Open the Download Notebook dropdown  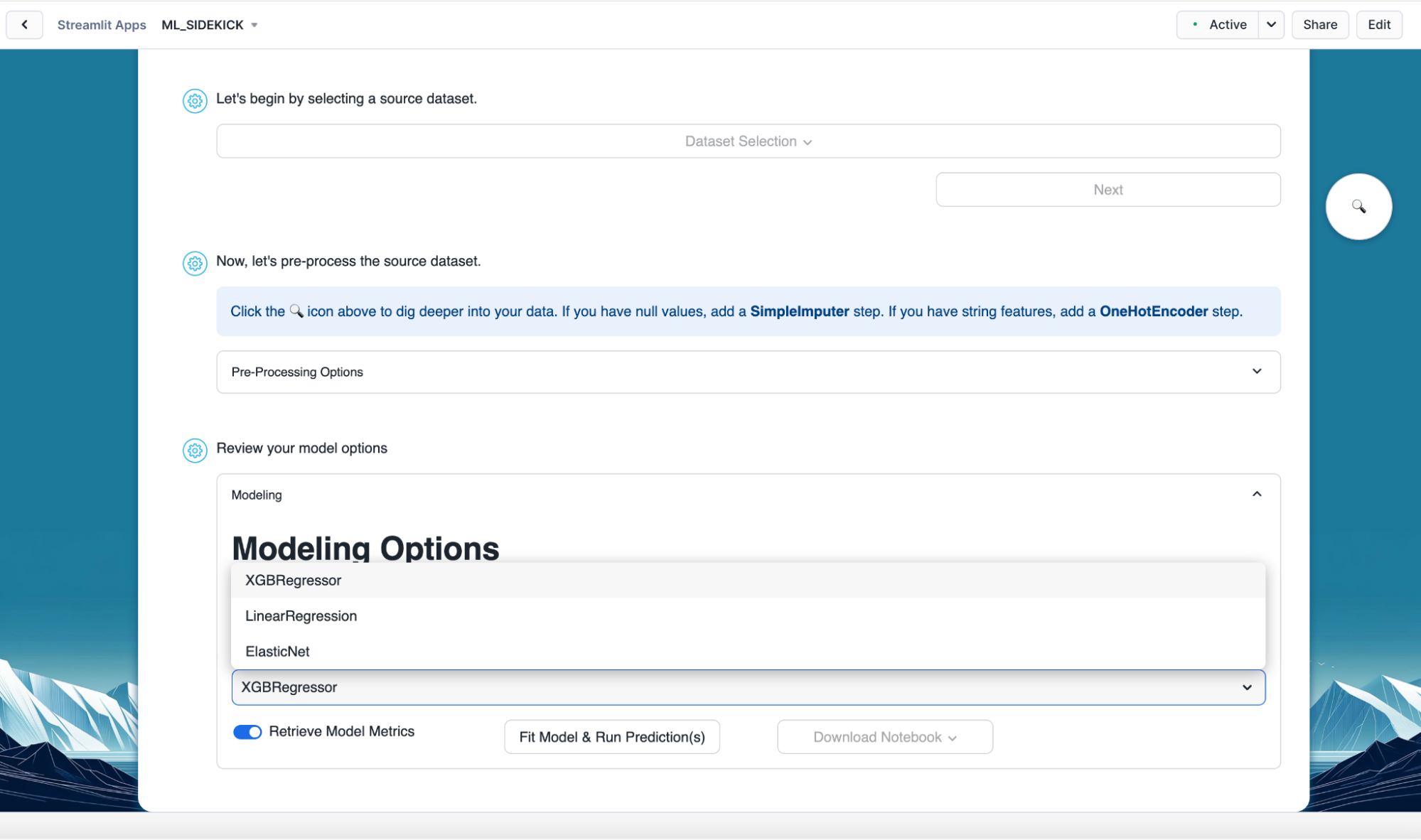click(884, 737)
